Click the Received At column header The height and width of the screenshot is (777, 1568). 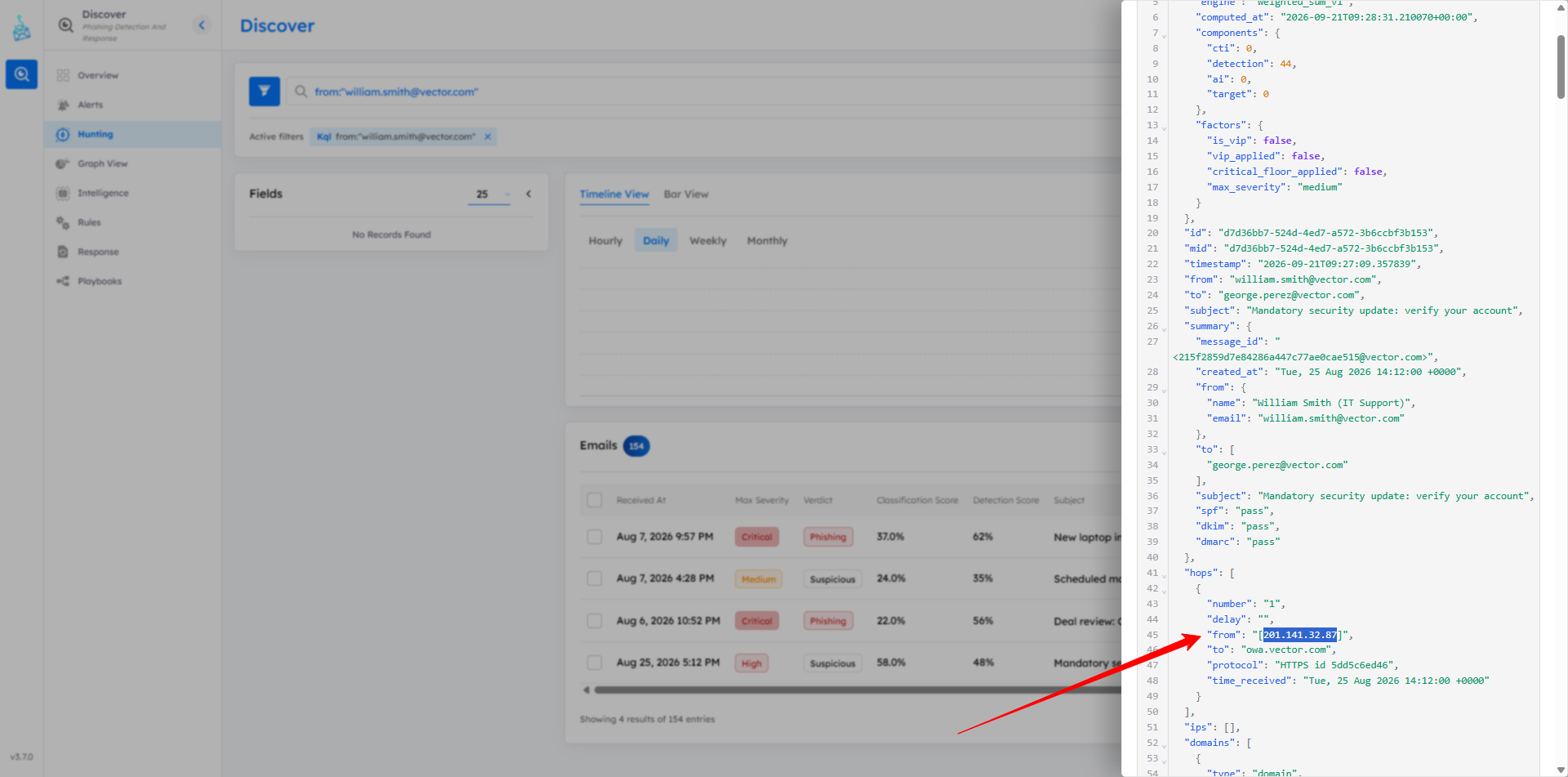click(x=641, y=500)
